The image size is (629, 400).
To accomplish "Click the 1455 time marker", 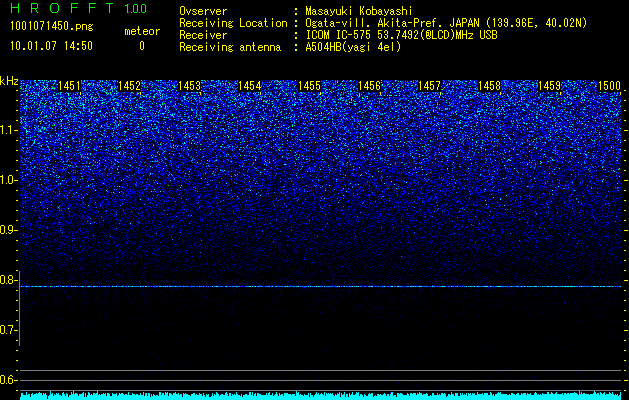I will 309,86.
